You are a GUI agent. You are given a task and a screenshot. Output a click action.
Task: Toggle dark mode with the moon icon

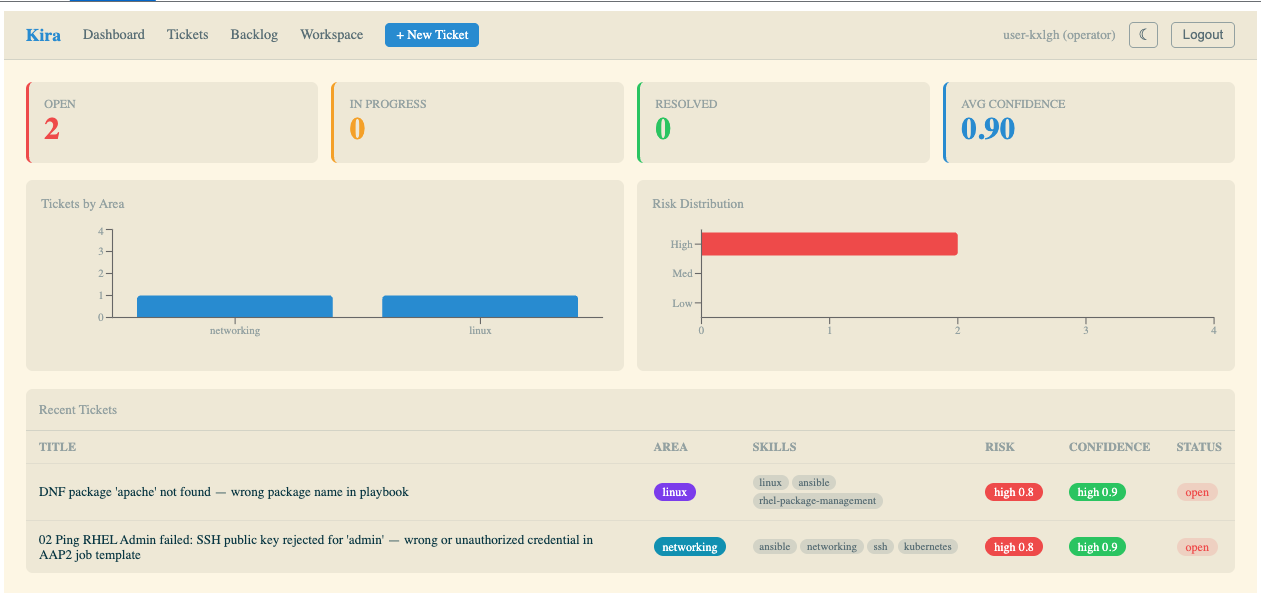pos(1143,35)
